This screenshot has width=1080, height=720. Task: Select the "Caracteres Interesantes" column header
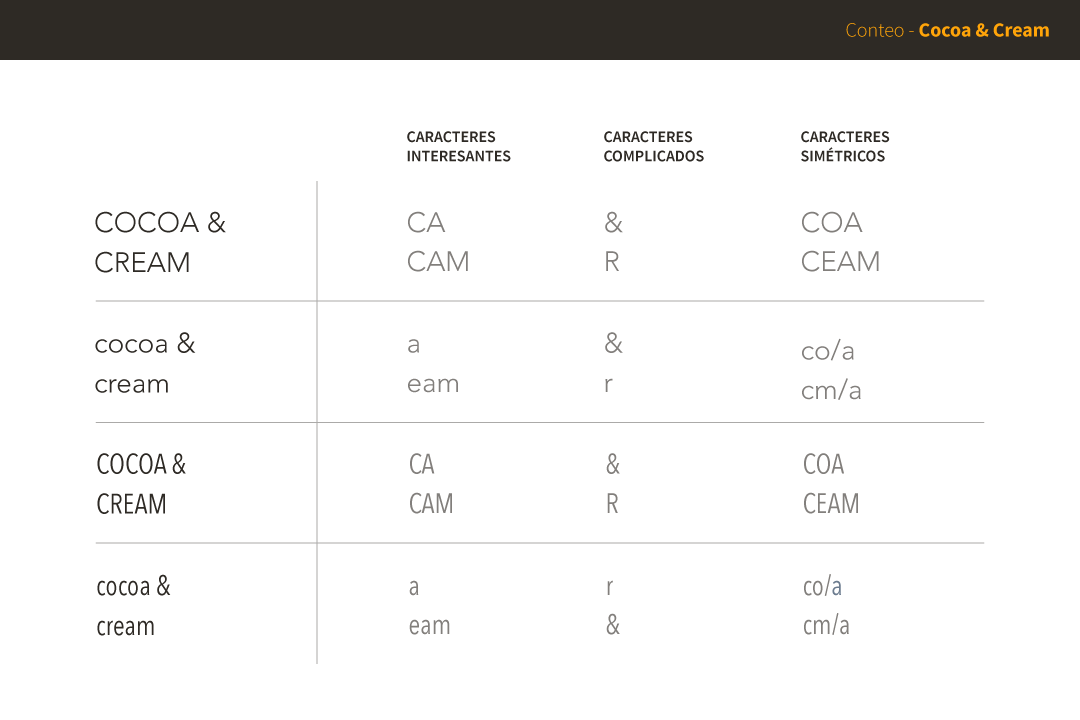click(x=458, y=146)
